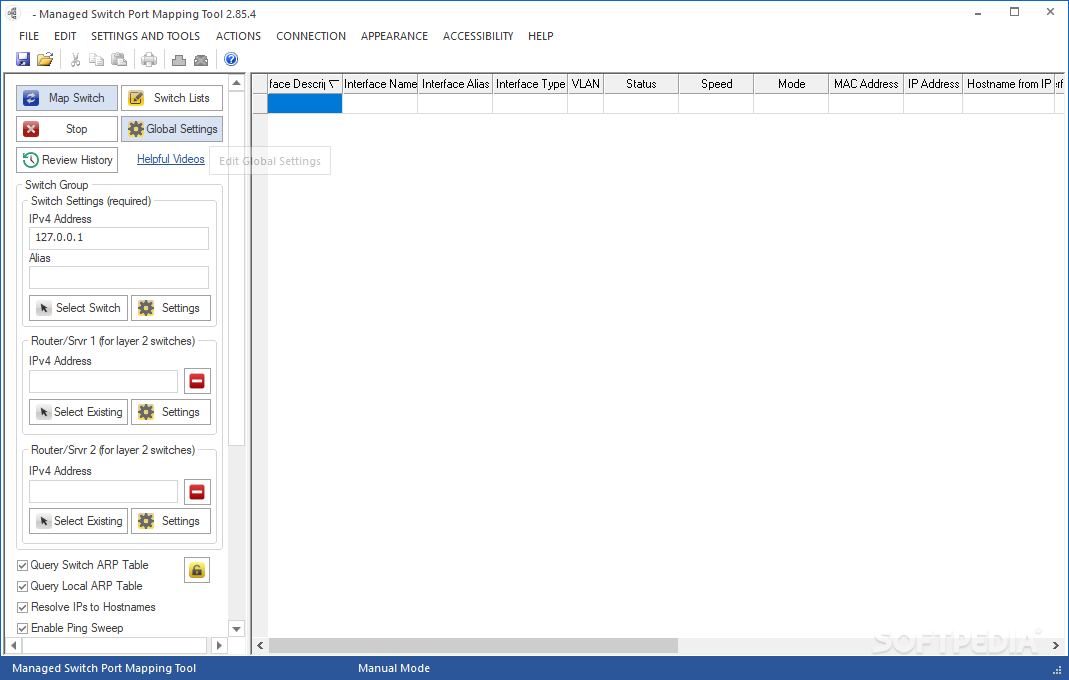Screen dimensions: 1069x680
Task: Open the Helpful Videos link
Action: pos(170,159)
